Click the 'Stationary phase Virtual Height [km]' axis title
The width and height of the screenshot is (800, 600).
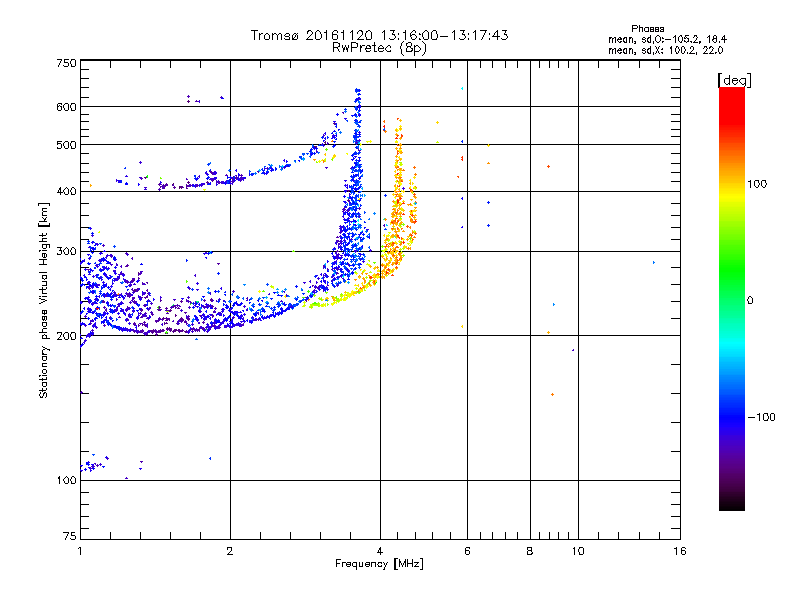[x=44, y=300]
